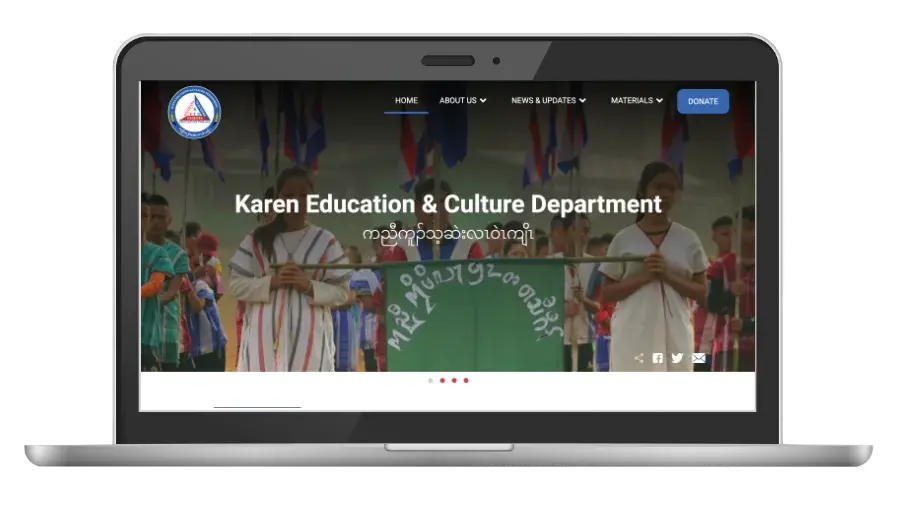Image resolution: width=900 pixels, height=506 pixels.
Task: Open the MATERIALS menu
Action: click(x=637, y=100)
